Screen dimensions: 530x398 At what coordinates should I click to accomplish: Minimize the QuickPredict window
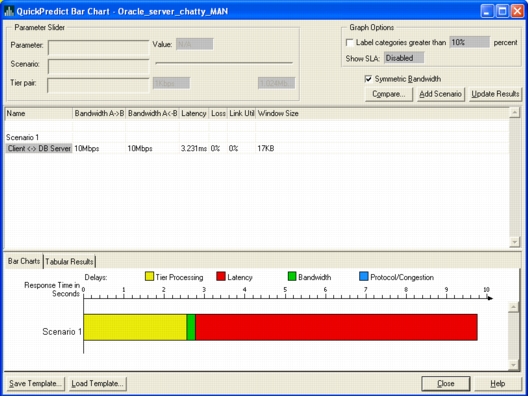pyautogui.click(x=486, y=11)
